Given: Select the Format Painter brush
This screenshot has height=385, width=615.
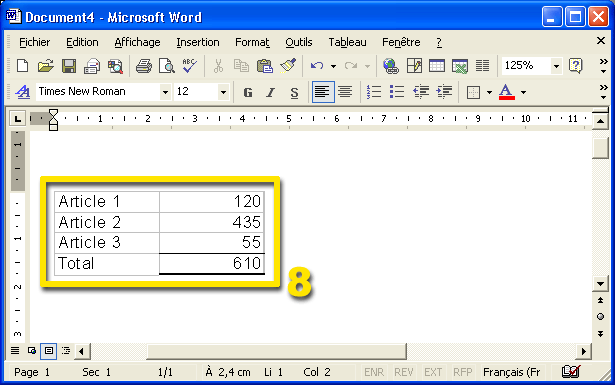Looking at the screenshot, I should click(288, 66).
